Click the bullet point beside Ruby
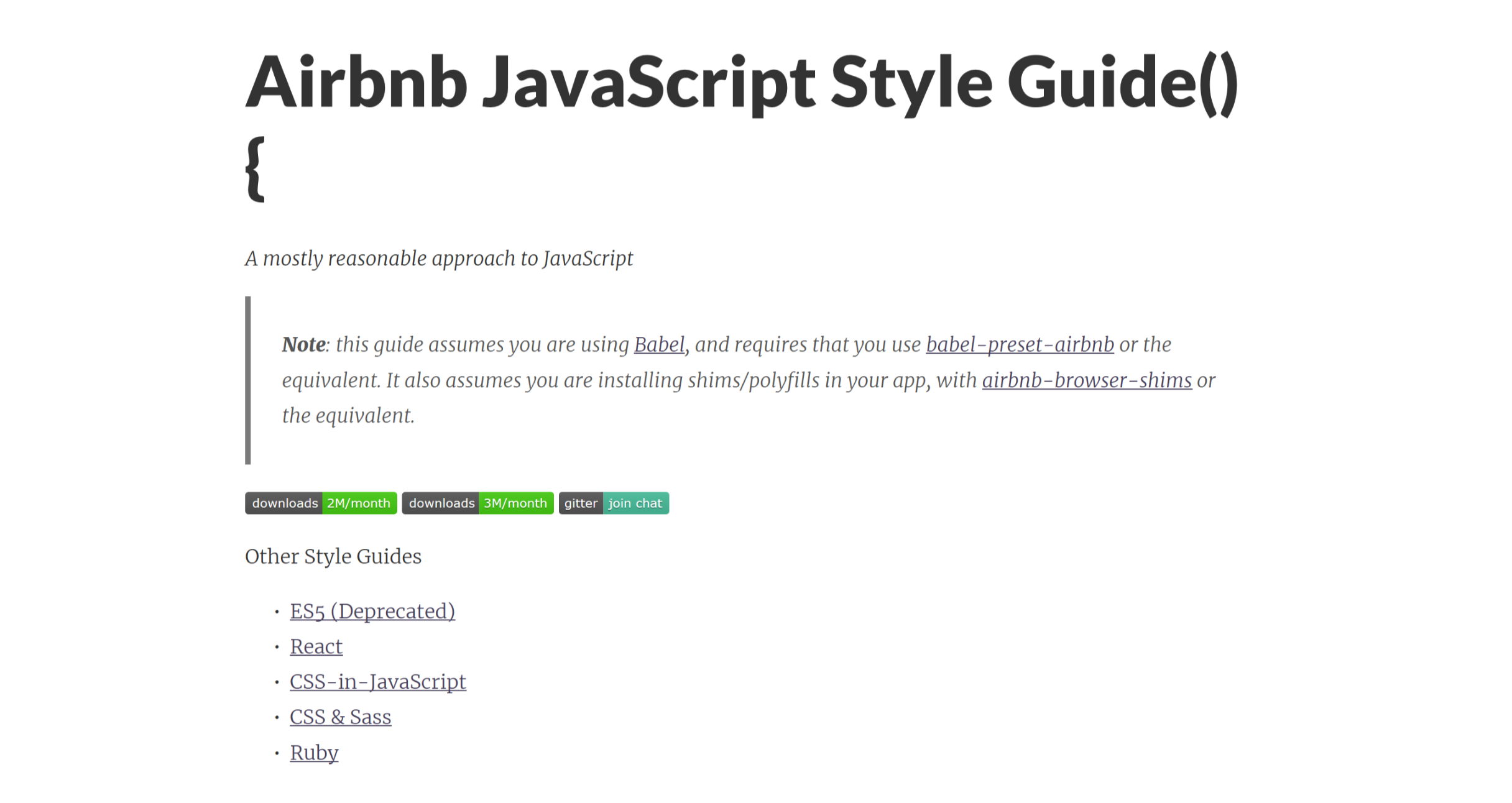Viewport: 1512px width, 803px height. pyautogui.click(x=277, y=753)
